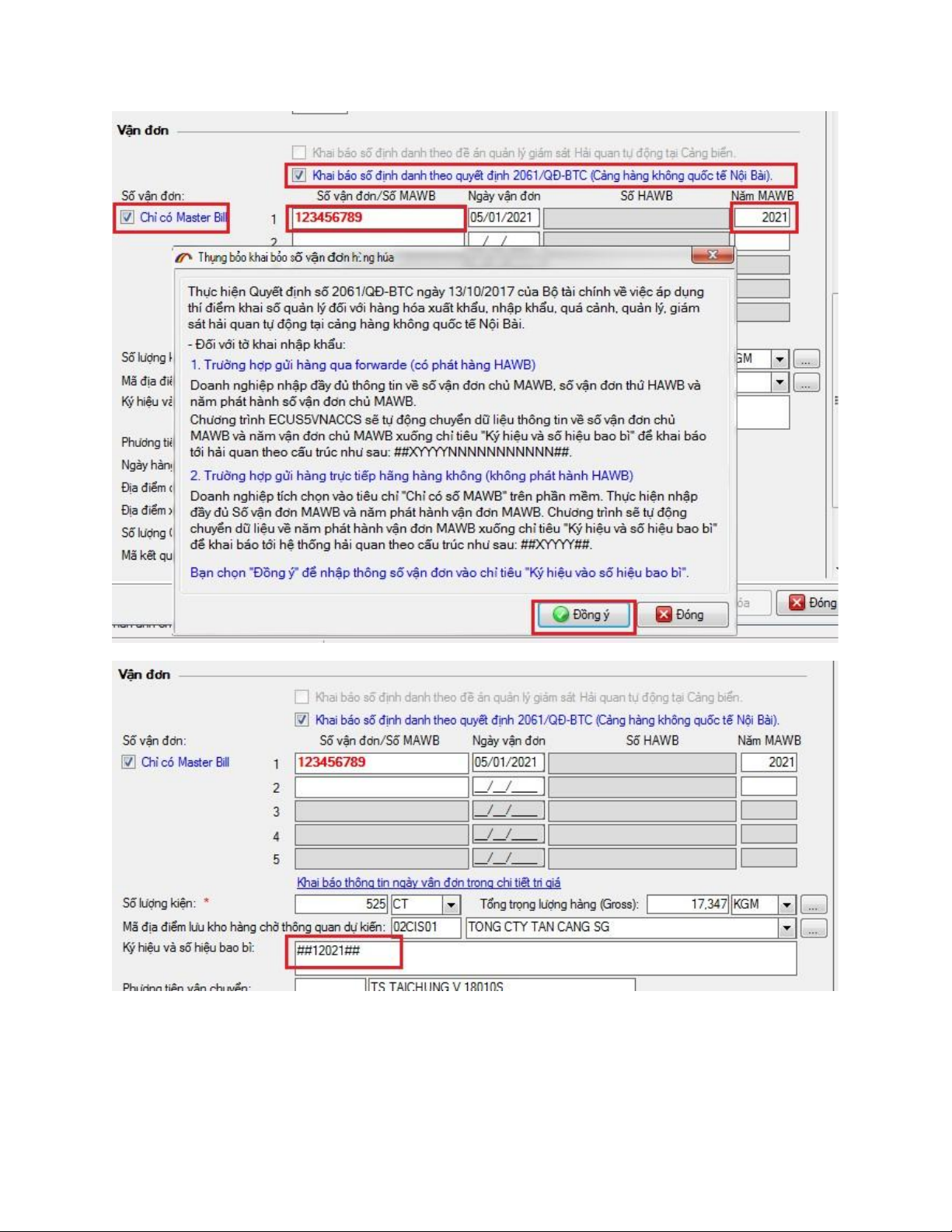The width and height of the screenshot is (952, 1232).
Task: Click the row 2 Ngày vận đơn date field
Action: pos(508,787)
